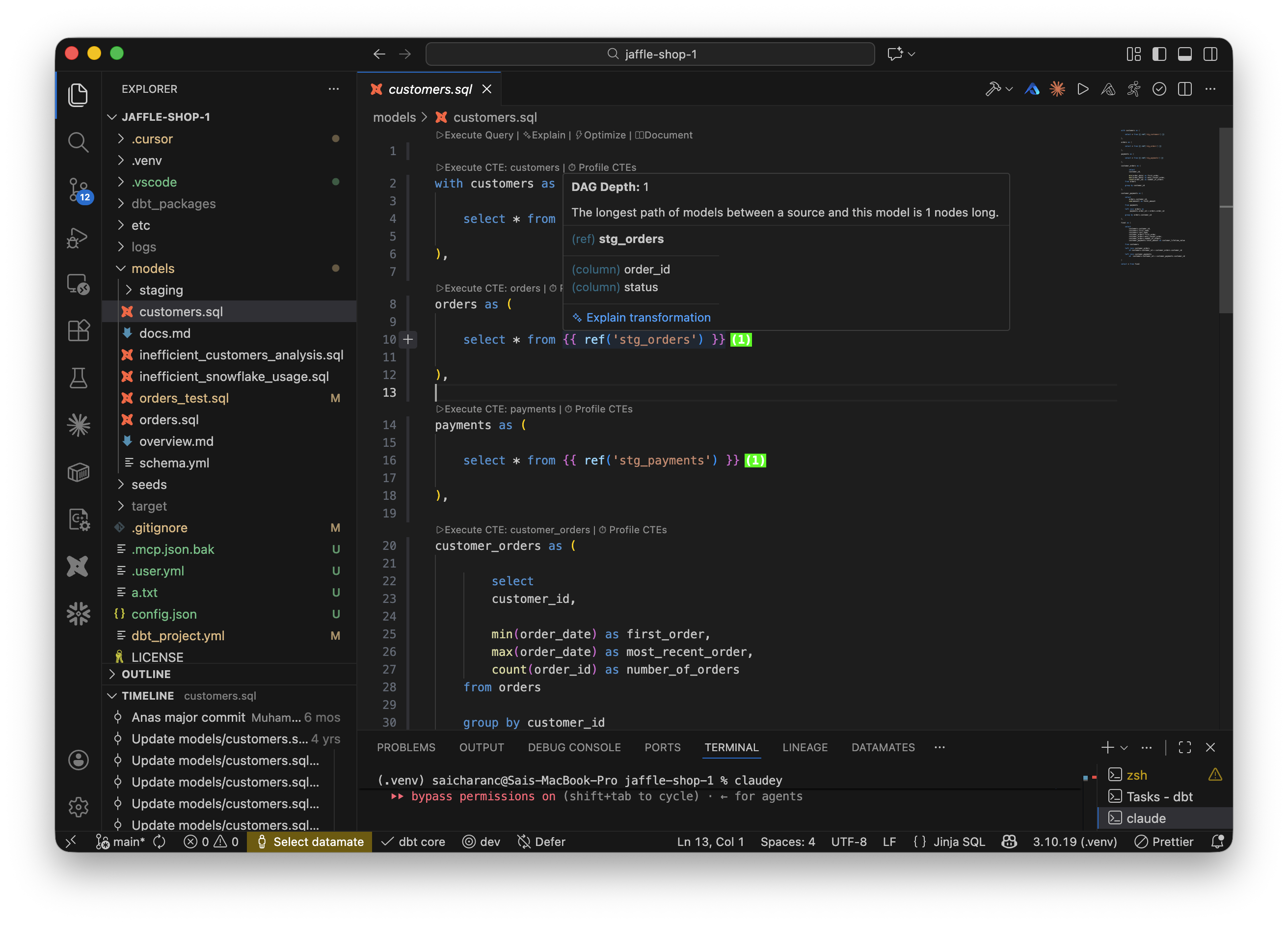Open the Extensions view icon
The image size is (1288, 925).
(78, 331)
